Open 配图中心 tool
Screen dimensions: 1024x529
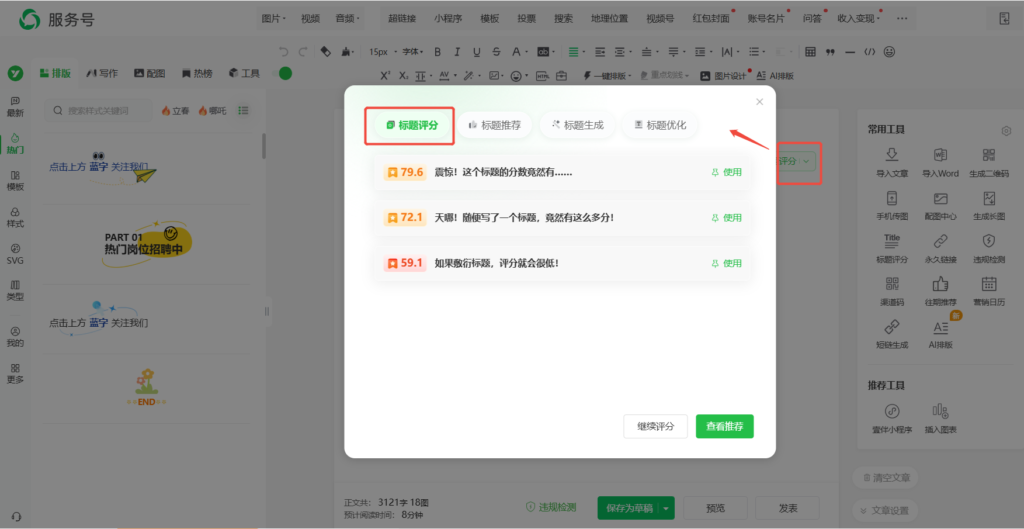[940, 205]
